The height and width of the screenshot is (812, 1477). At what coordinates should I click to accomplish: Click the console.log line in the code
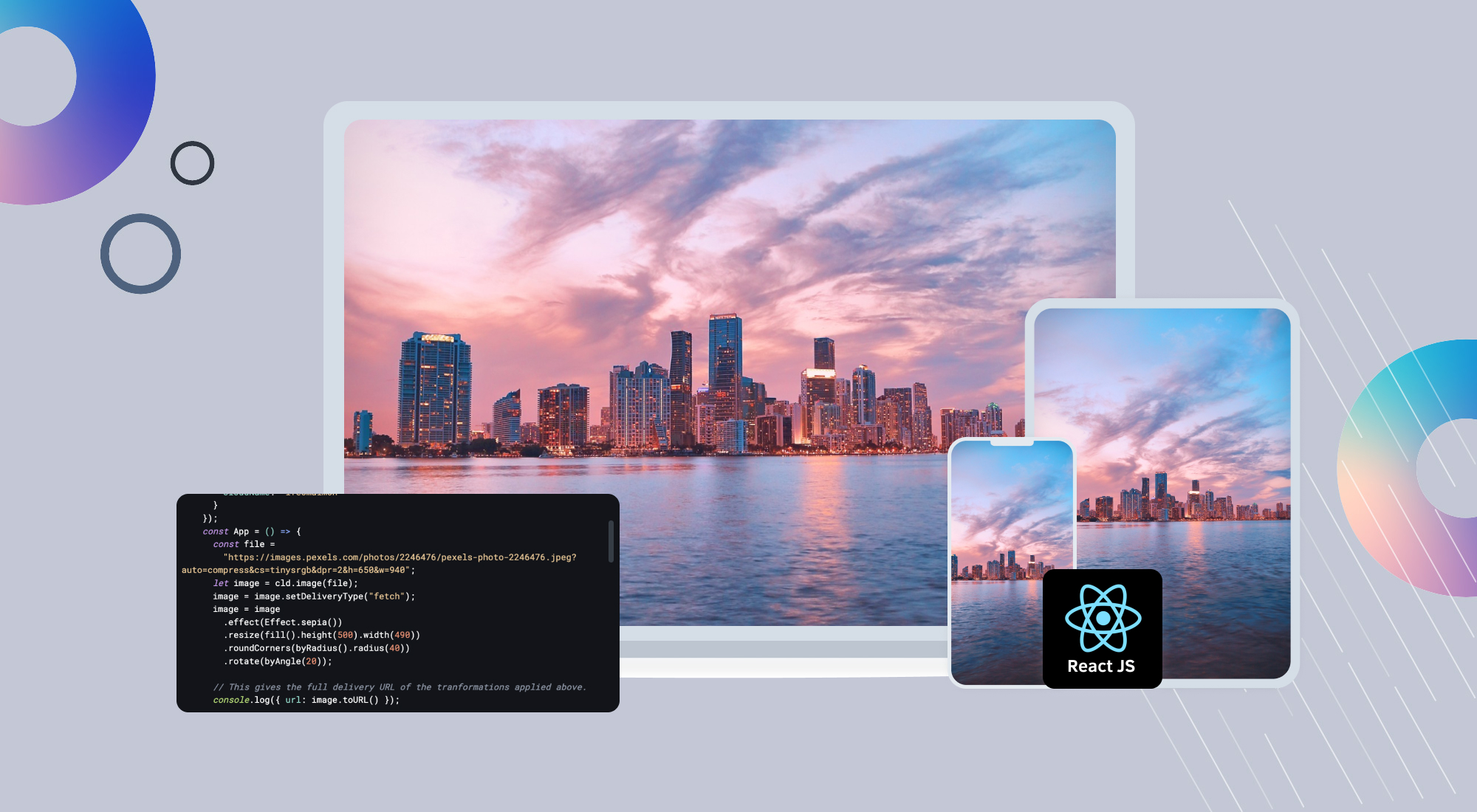tap(306, 700)
